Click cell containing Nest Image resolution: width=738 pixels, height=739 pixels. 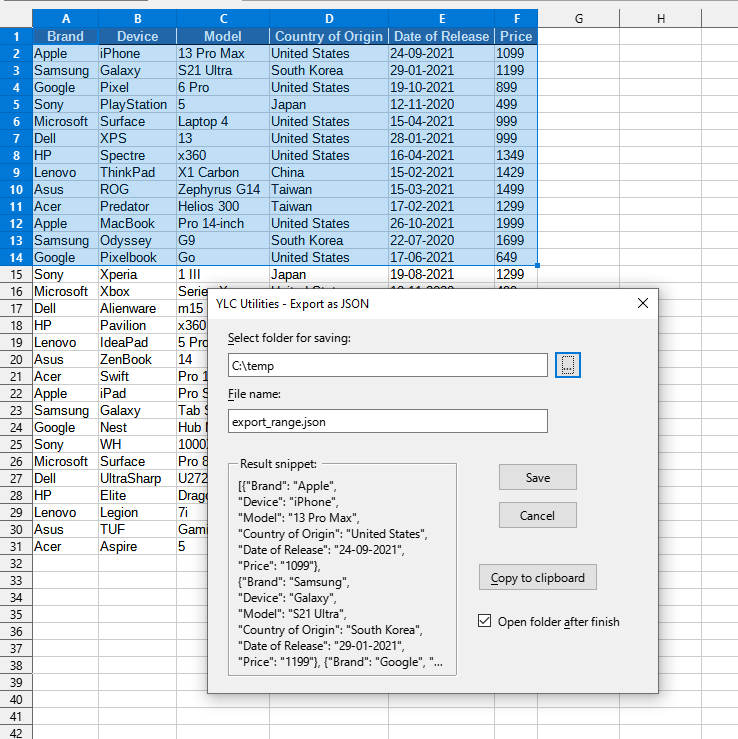137,427
